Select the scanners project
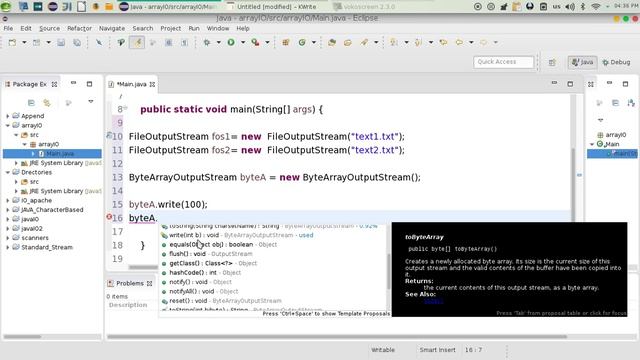The image size is (640, 360). (35, 238)
